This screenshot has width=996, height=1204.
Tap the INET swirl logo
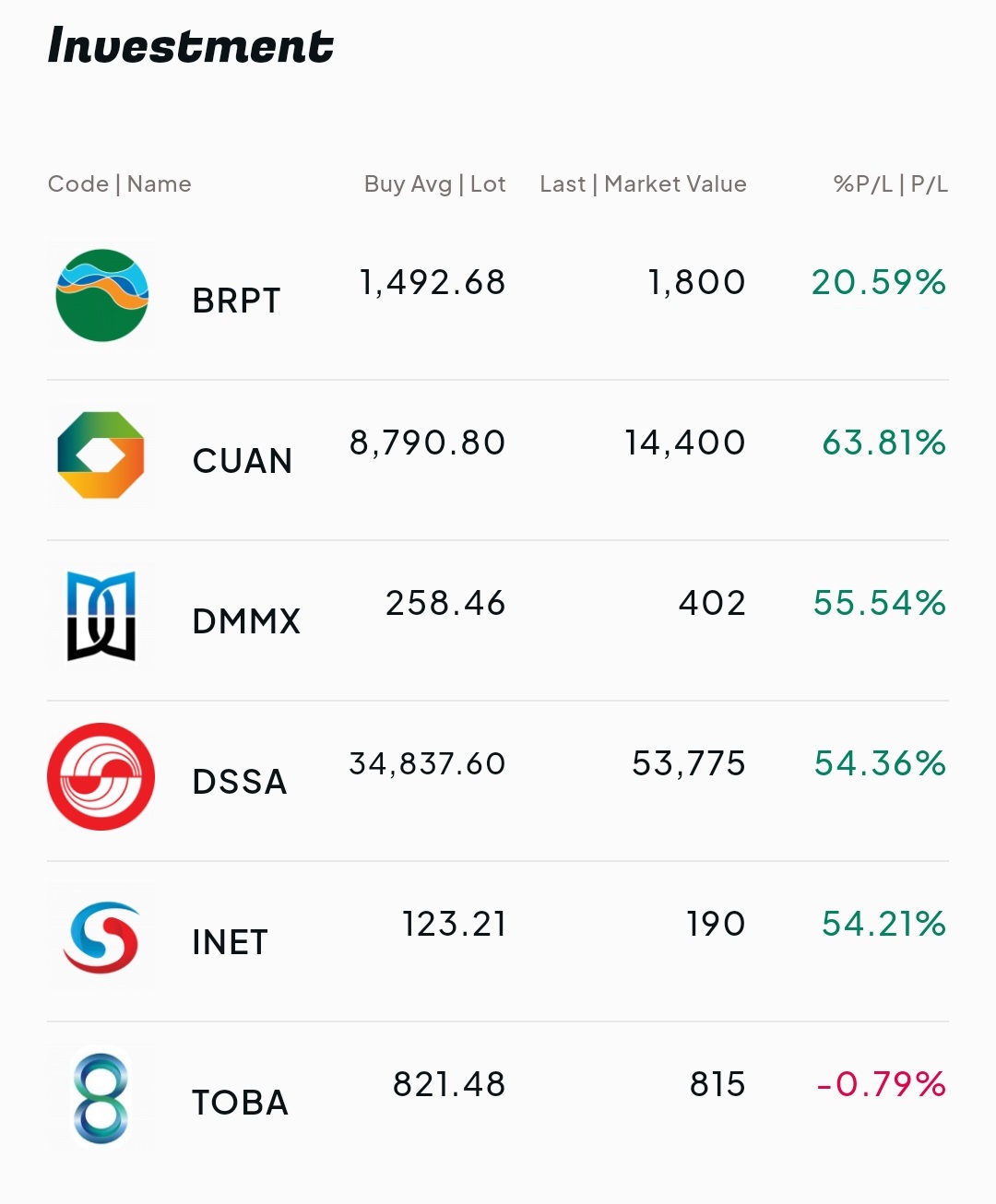click(101, 937)
